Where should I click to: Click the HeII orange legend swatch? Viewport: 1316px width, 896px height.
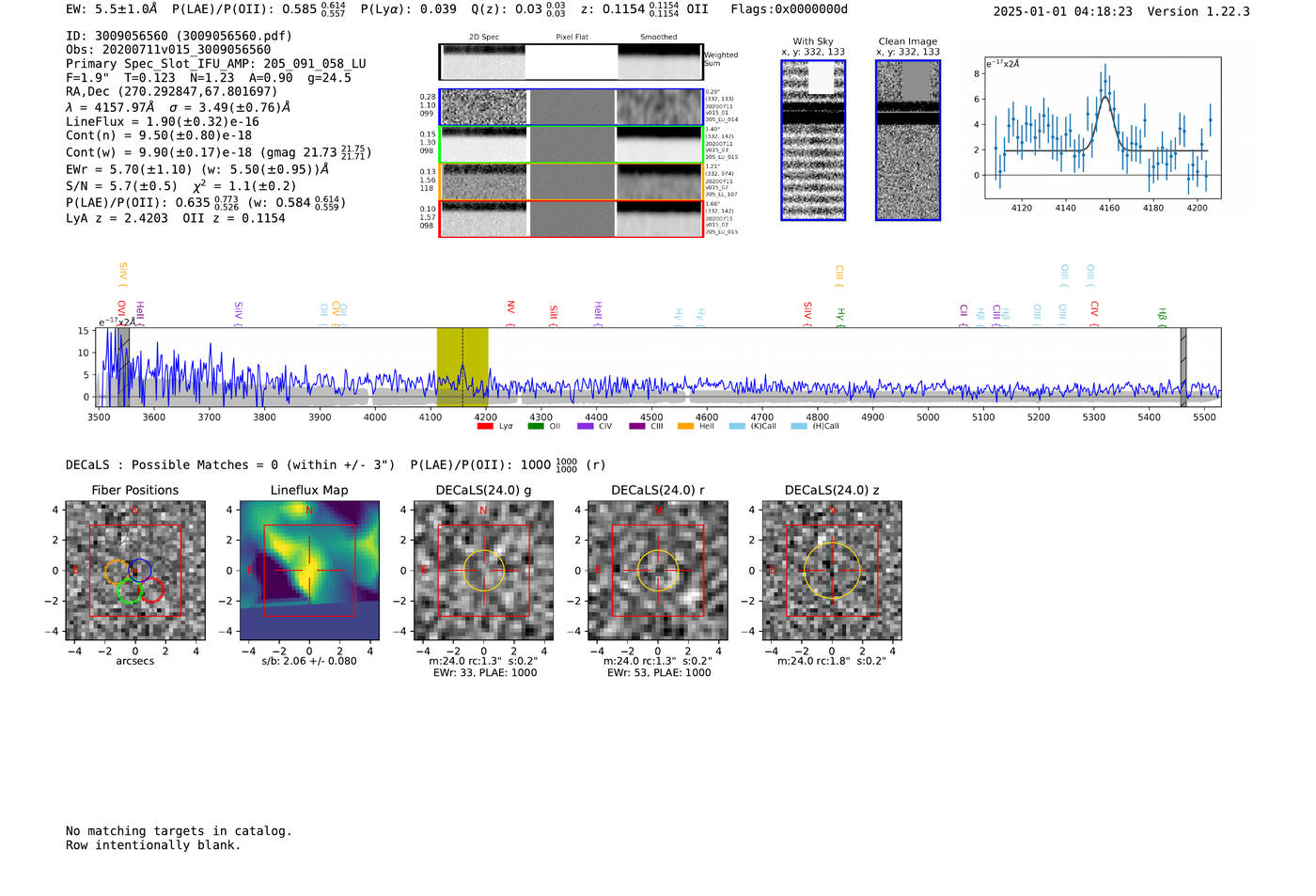686,426
